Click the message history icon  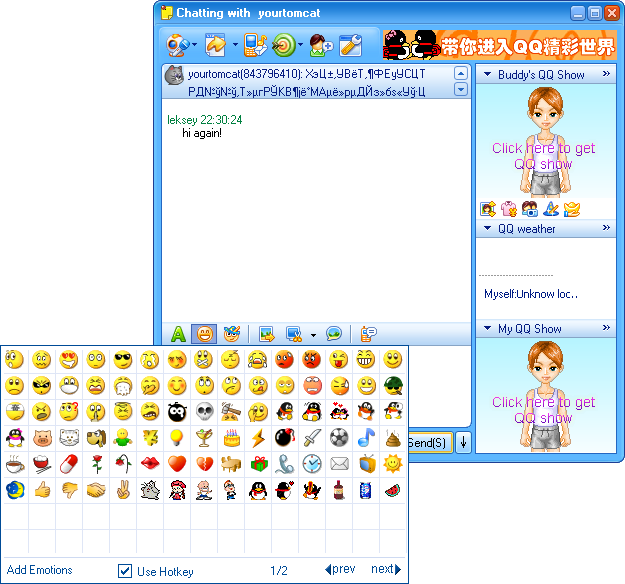(x=368, y=334)
